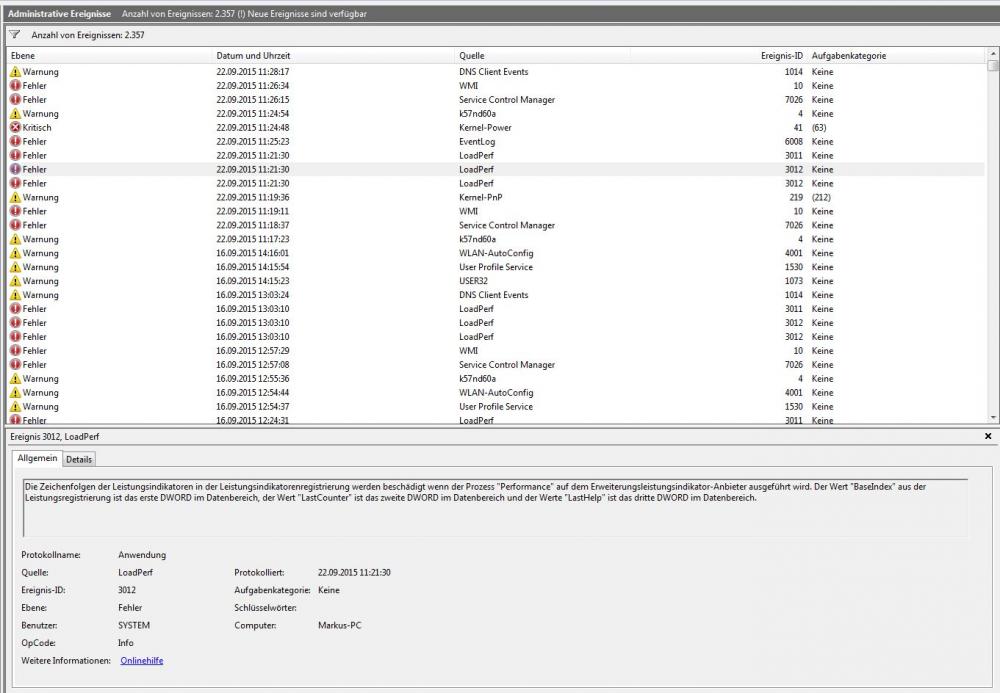This screenshot has width=1000, height=693.
Task: Switch to the Details tab
Action: (80, 459)
